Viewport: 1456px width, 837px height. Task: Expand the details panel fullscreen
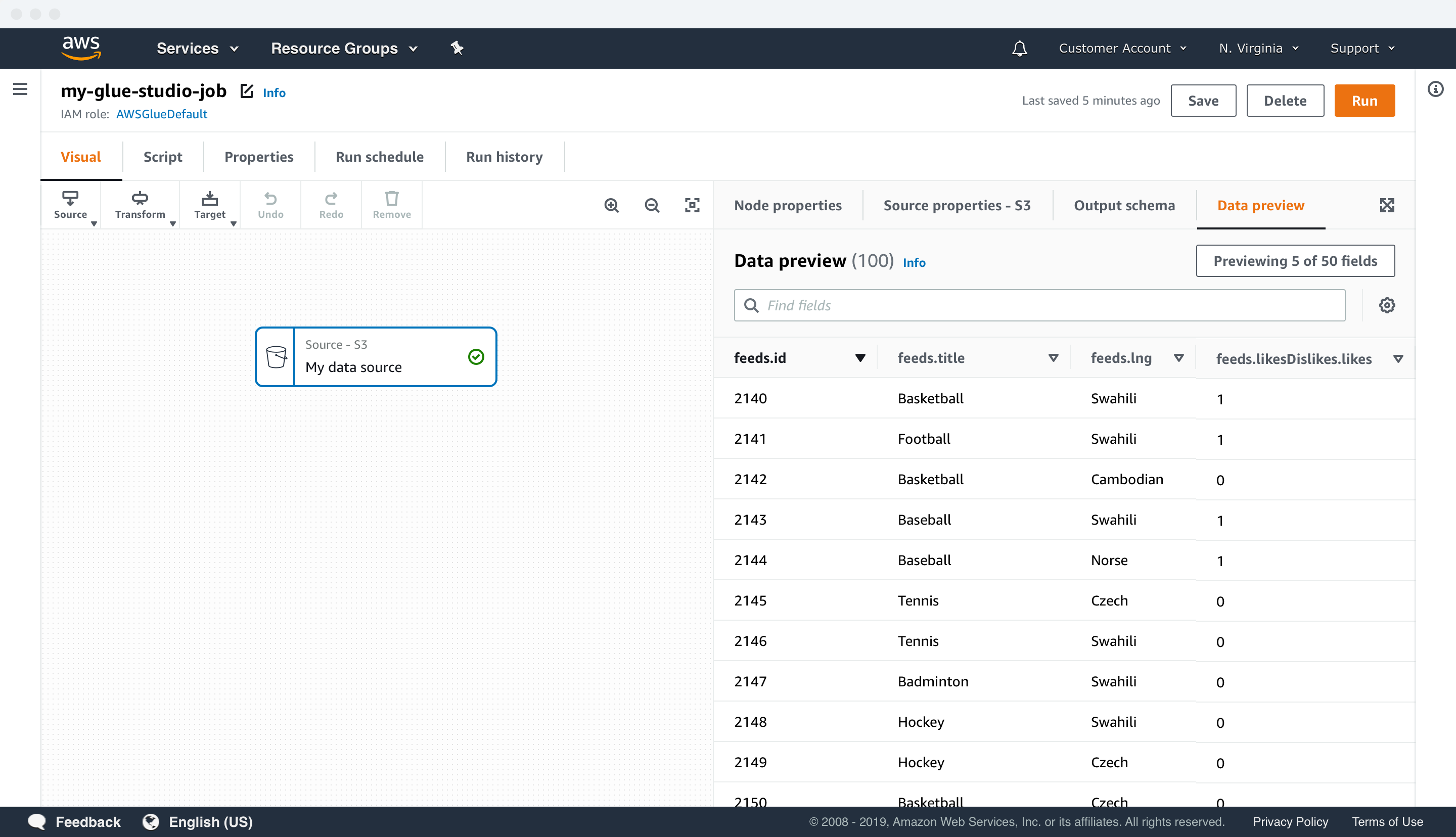tap(1387, 205)
